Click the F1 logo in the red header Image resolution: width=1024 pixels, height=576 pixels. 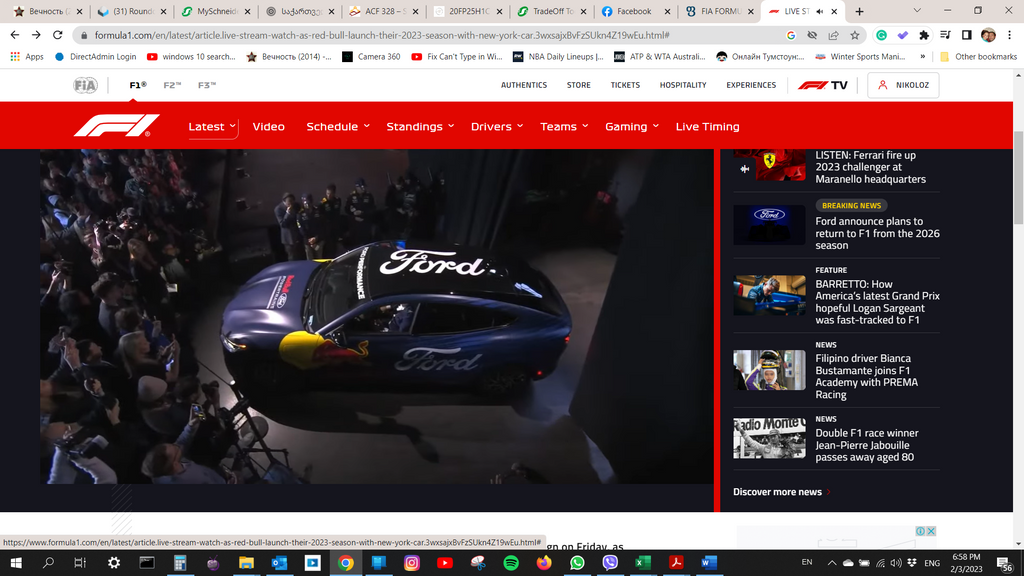point(116,125)
